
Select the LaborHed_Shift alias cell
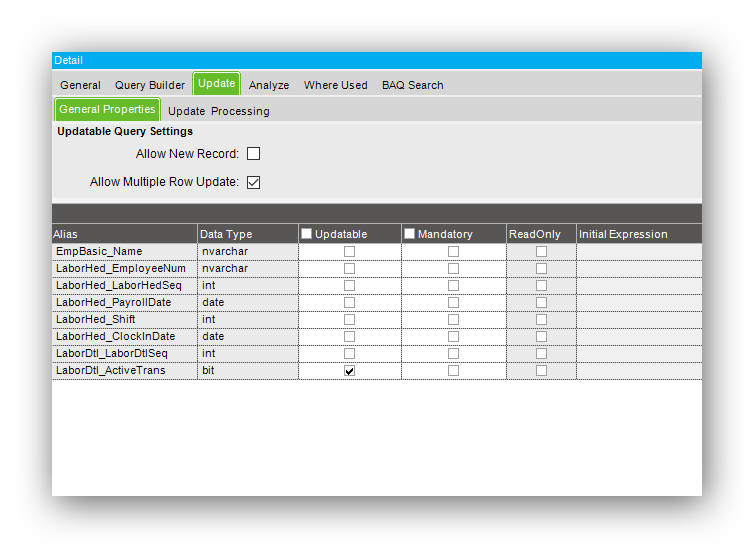(x=125, y=319)
